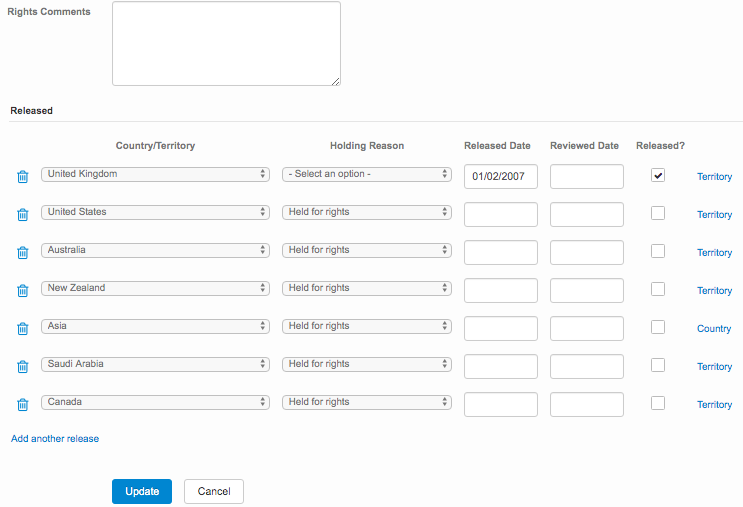Click Territory link in New Zealand row
The image size is (743, 507).
[714, 290]
